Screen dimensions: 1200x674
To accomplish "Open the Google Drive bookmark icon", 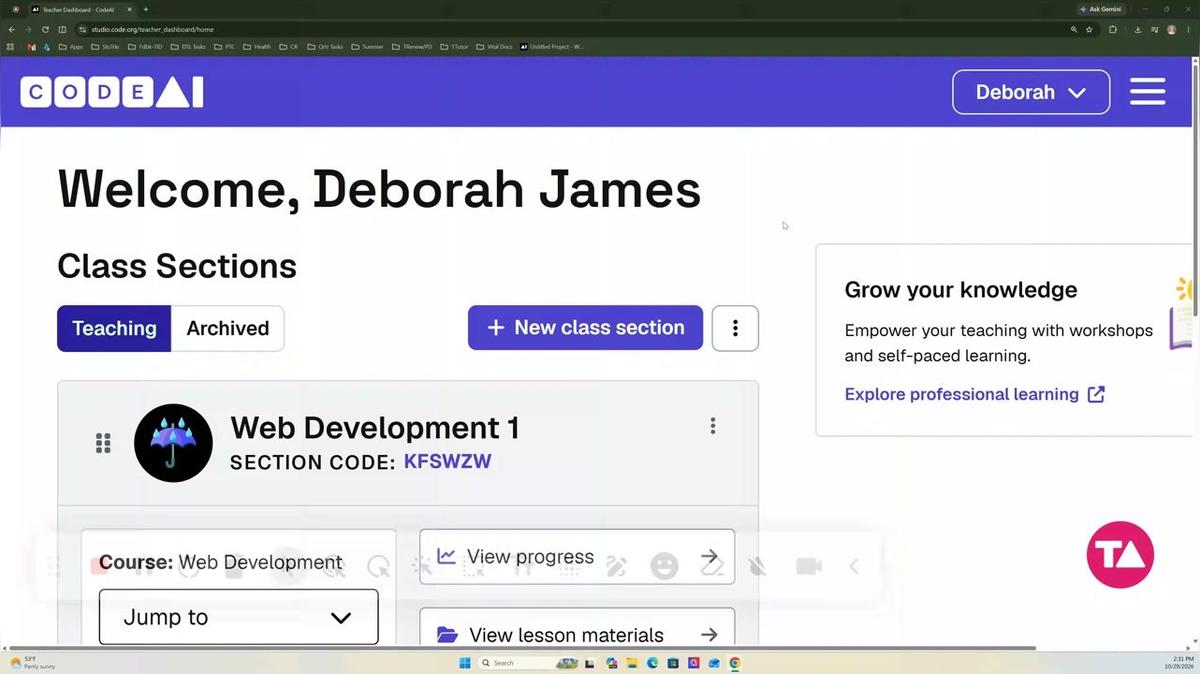I will click(46, 46).
